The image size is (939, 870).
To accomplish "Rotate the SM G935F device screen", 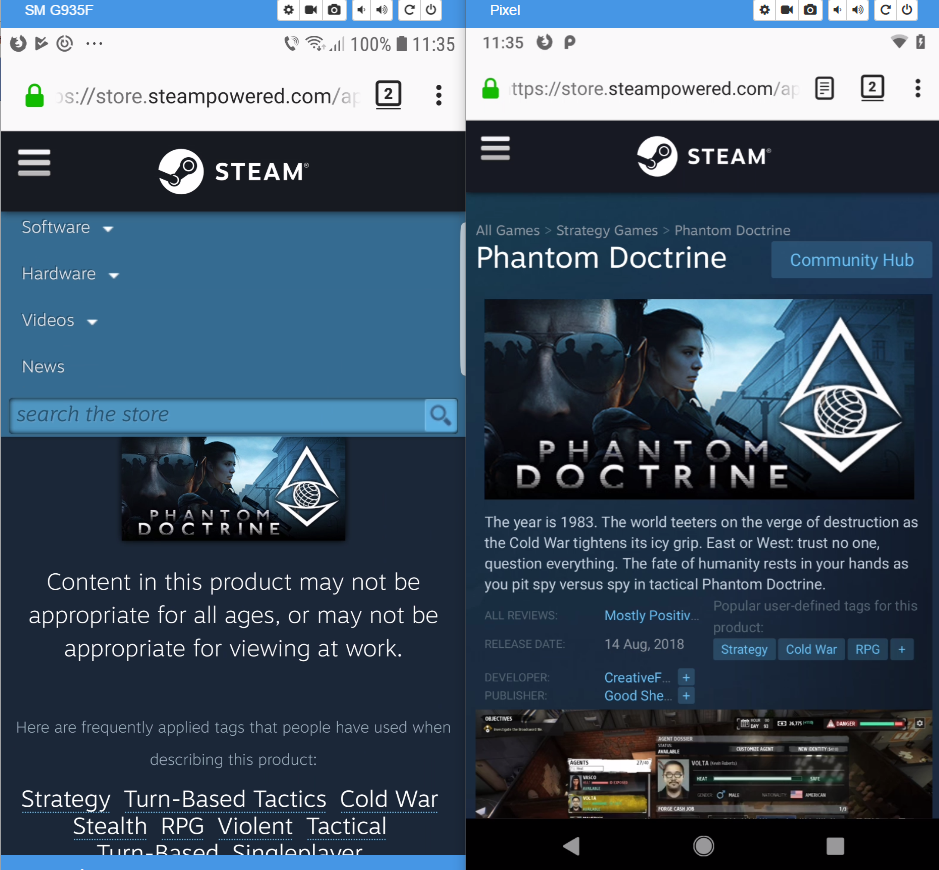I will (x=409, y=10).
